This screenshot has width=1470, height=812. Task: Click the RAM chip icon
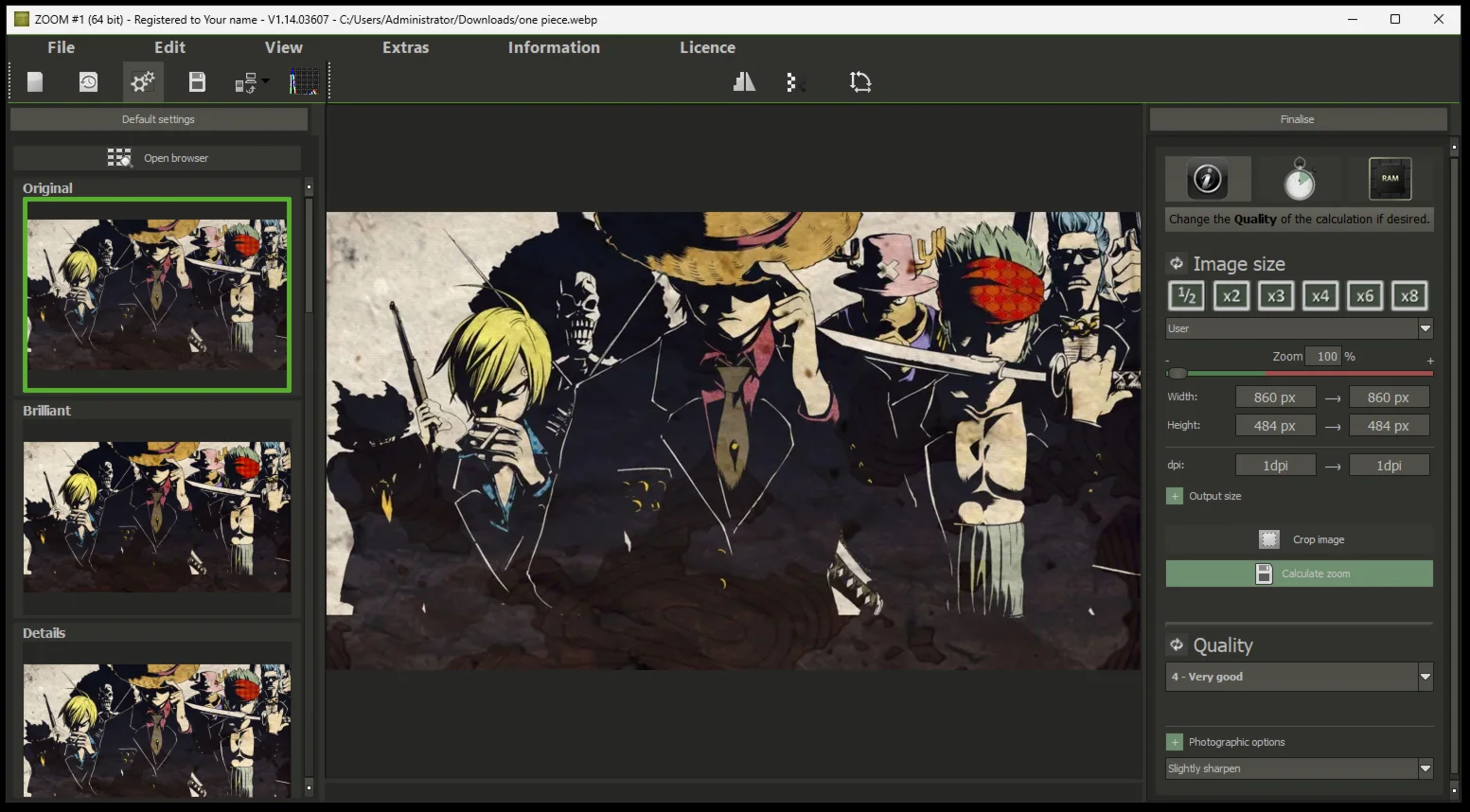click(x=1390, y=179)
